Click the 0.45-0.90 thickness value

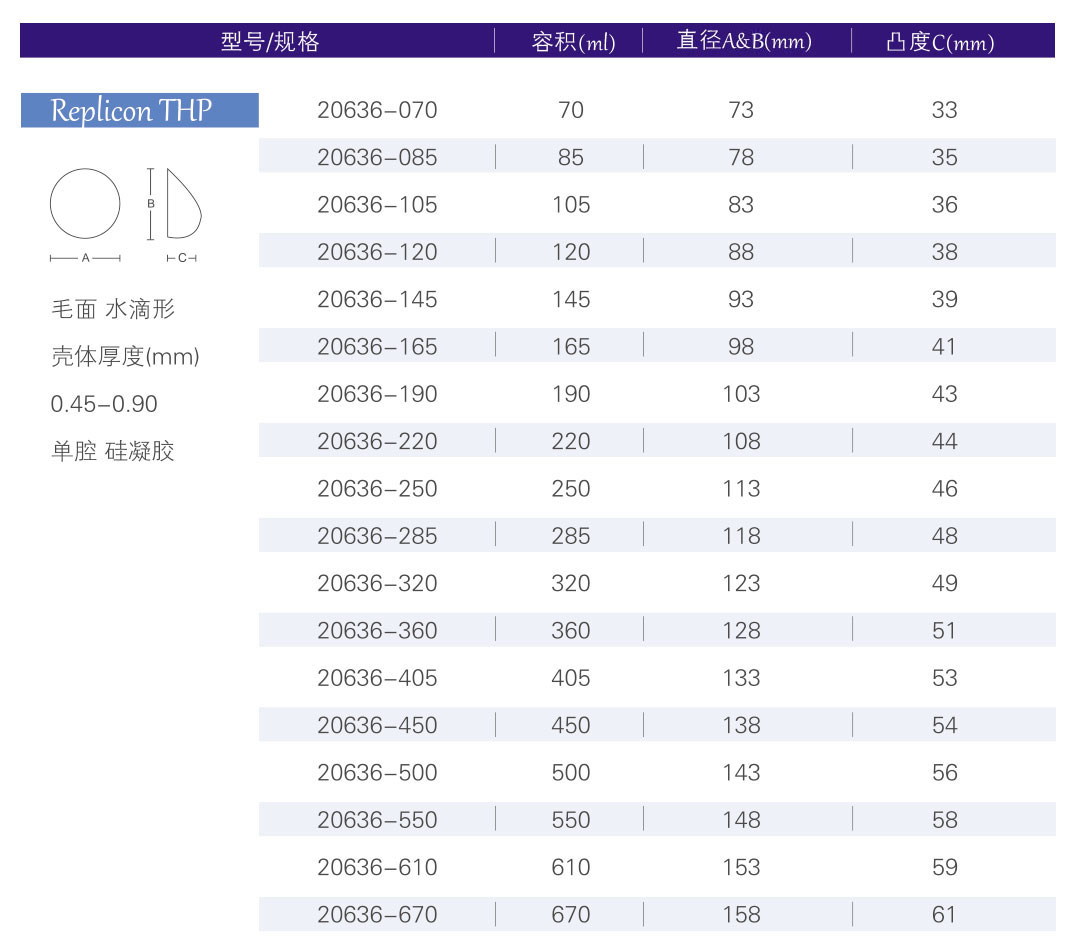pos(104,404)
